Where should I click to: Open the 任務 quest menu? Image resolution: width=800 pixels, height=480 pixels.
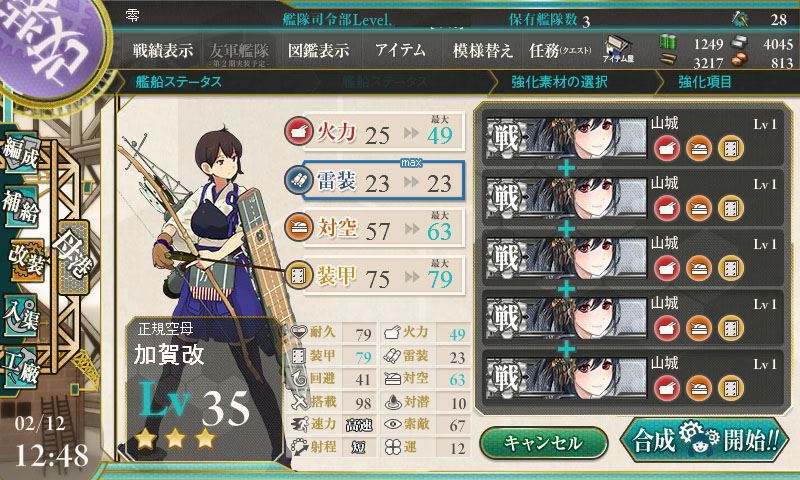tap(560, 50)
